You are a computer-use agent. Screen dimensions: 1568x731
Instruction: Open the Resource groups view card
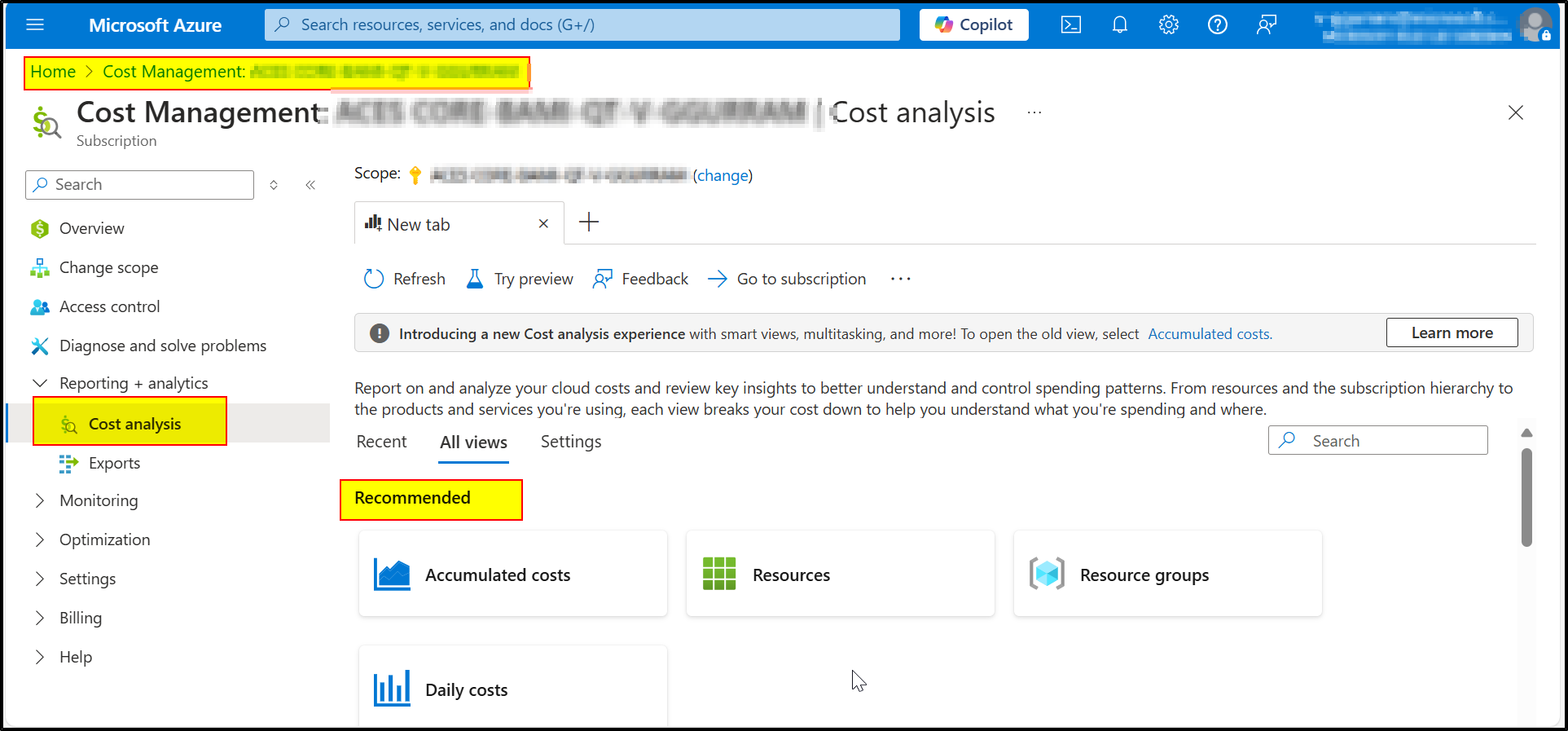point(1168,575)
